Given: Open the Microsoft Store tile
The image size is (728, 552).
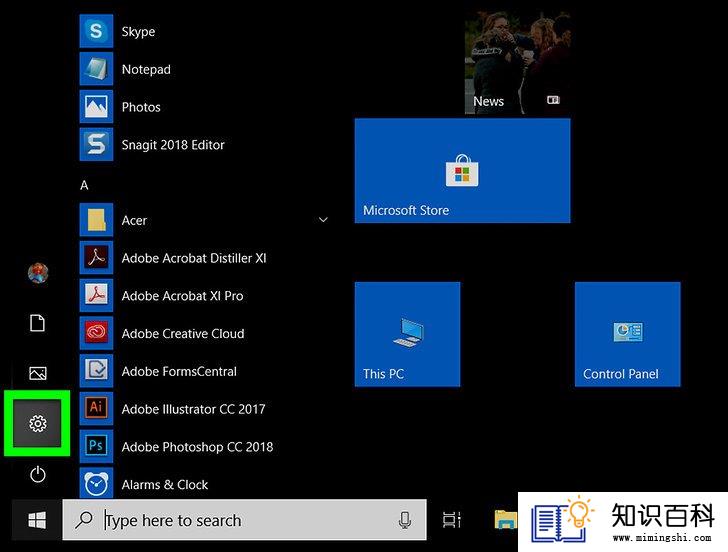Looking at the screenshot, I should (x=462, y=170).
